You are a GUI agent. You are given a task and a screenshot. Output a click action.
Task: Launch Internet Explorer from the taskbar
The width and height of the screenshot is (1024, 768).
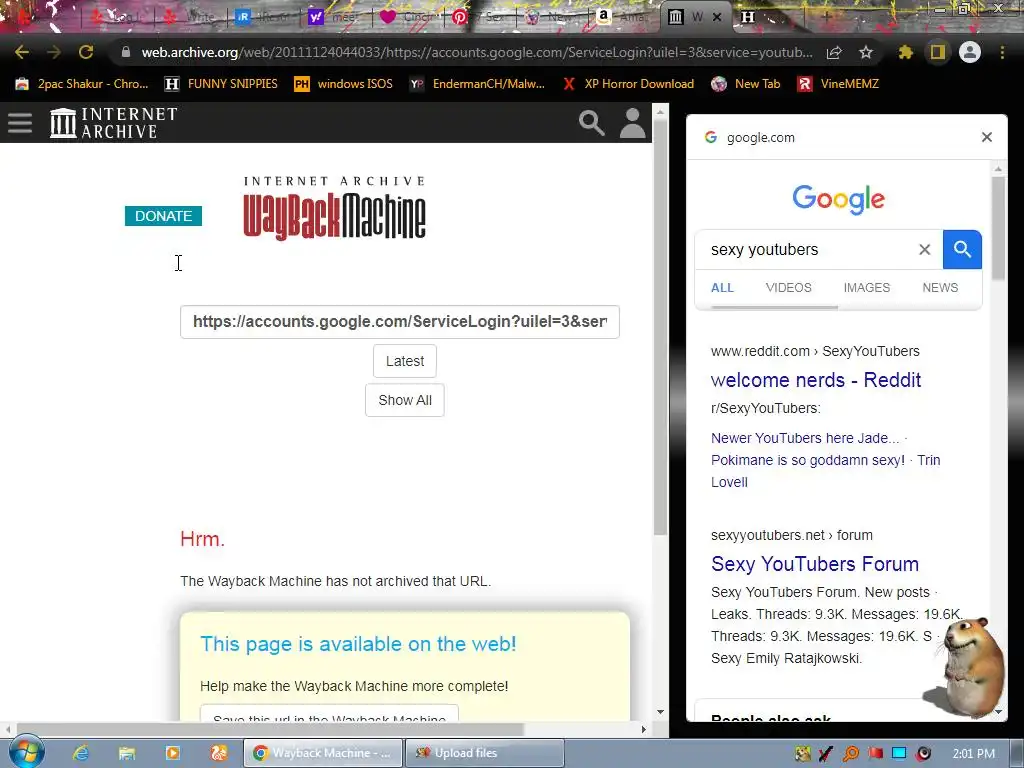81,753
